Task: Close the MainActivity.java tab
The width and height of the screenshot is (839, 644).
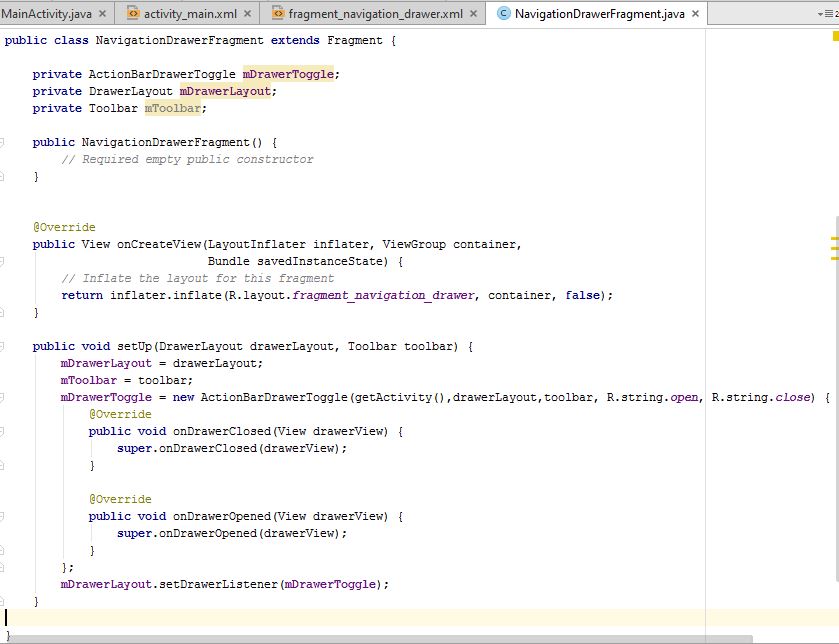Action: click(x=102, y=14)
